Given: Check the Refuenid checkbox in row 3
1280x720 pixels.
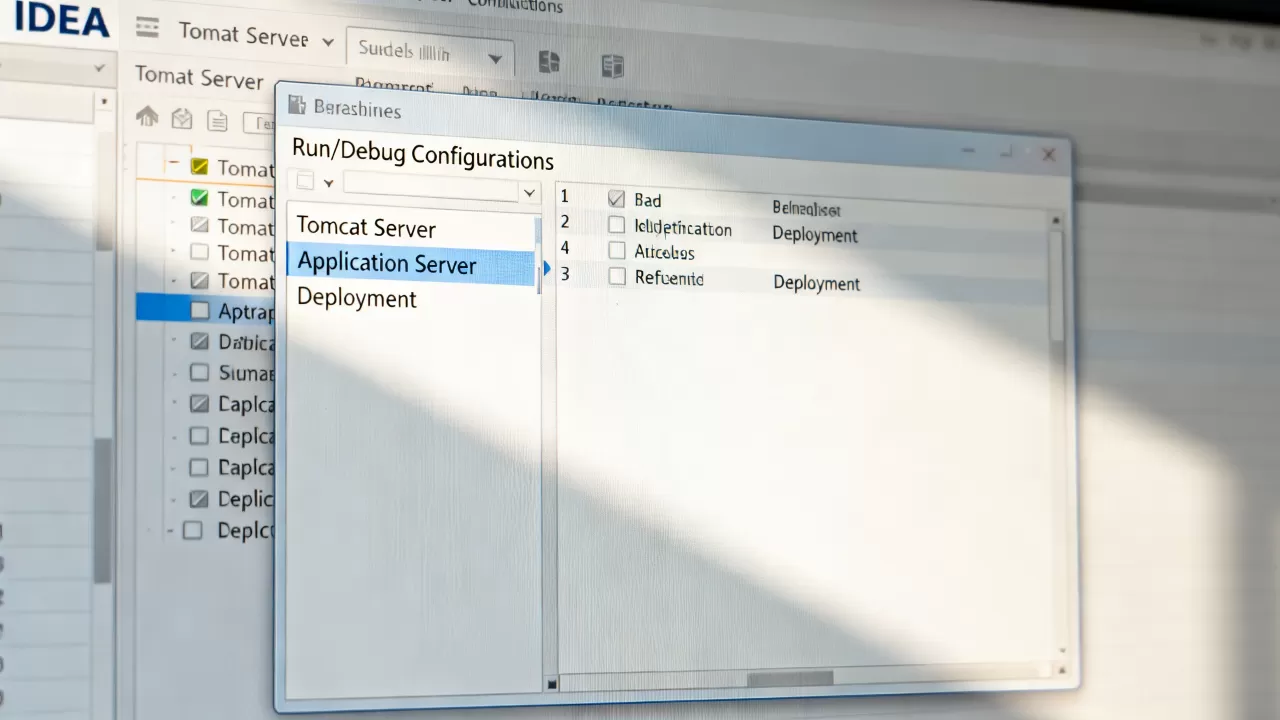Looking at the screenshot, I should pos(617,276).
